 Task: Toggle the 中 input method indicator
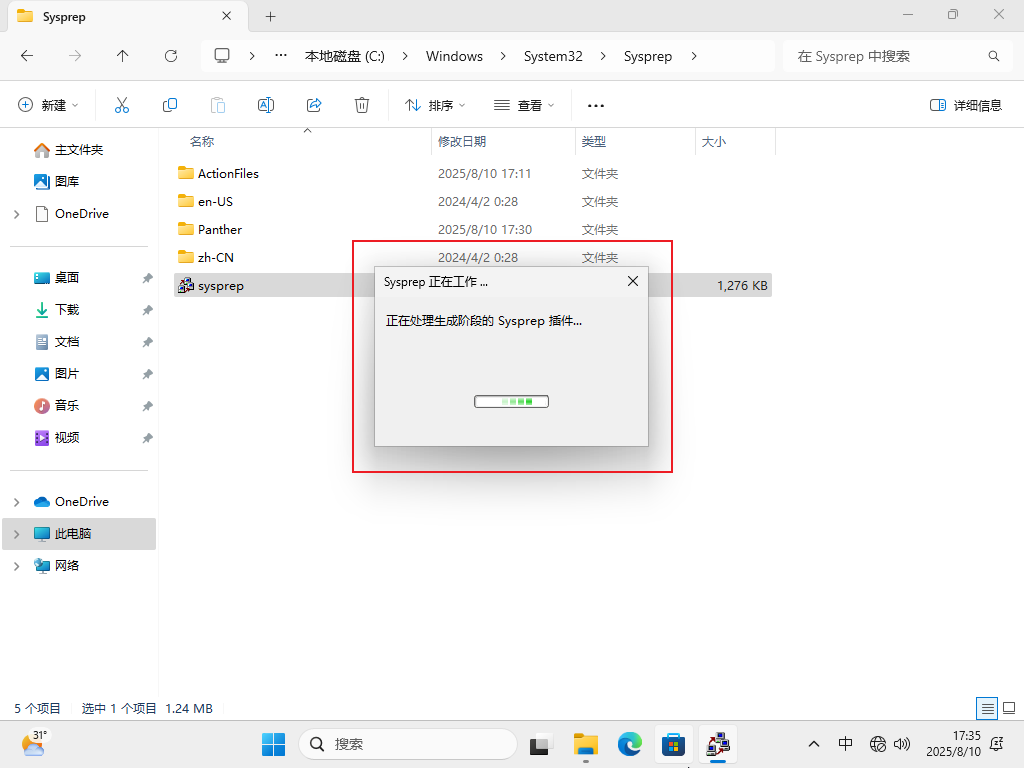(845, 744)
